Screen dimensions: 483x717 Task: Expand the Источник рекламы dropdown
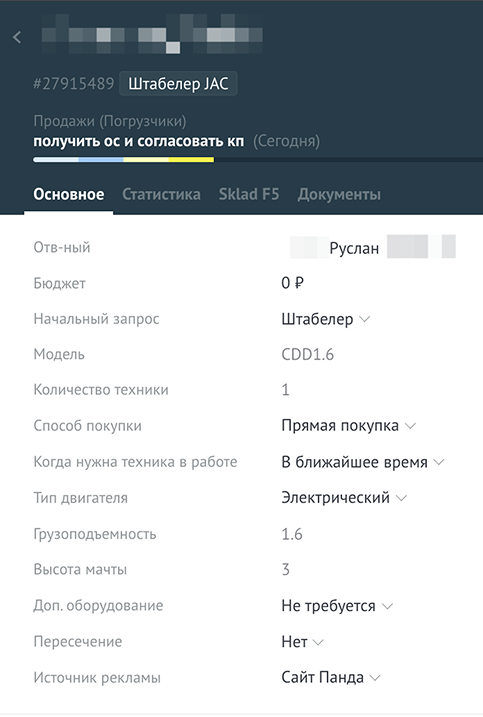tap(331, 678)
